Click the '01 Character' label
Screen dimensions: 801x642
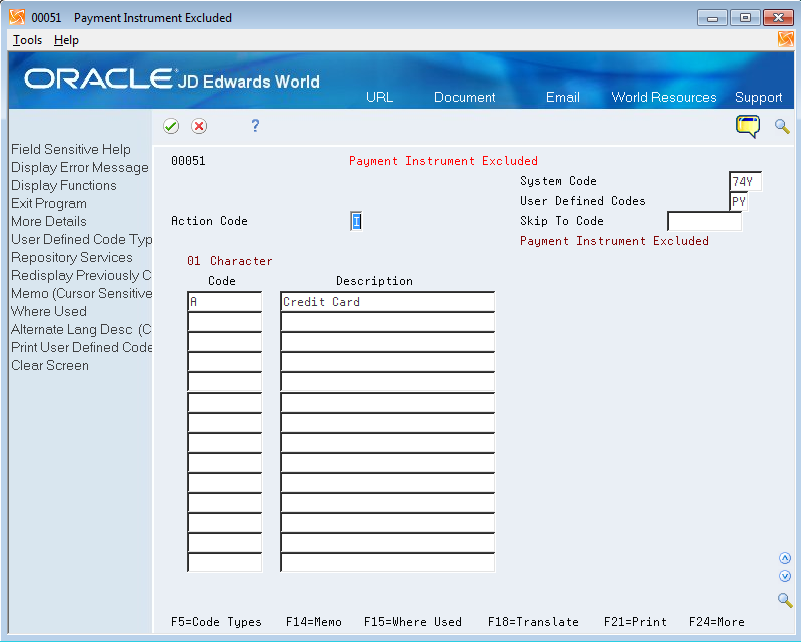pyautogui.click(x=230, y=261)
